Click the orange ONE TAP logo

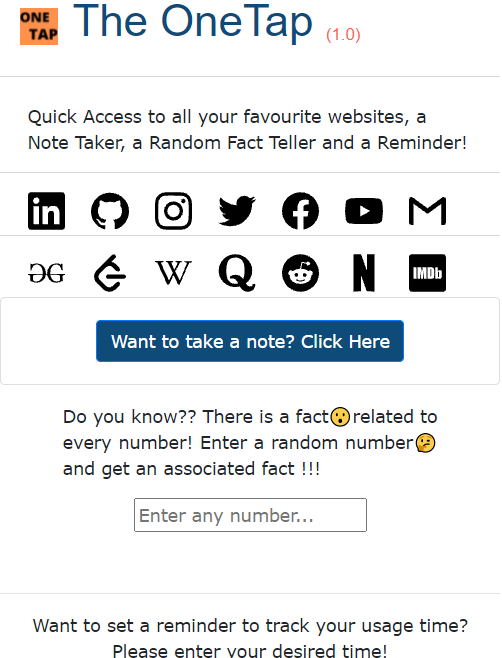point(39,26)
